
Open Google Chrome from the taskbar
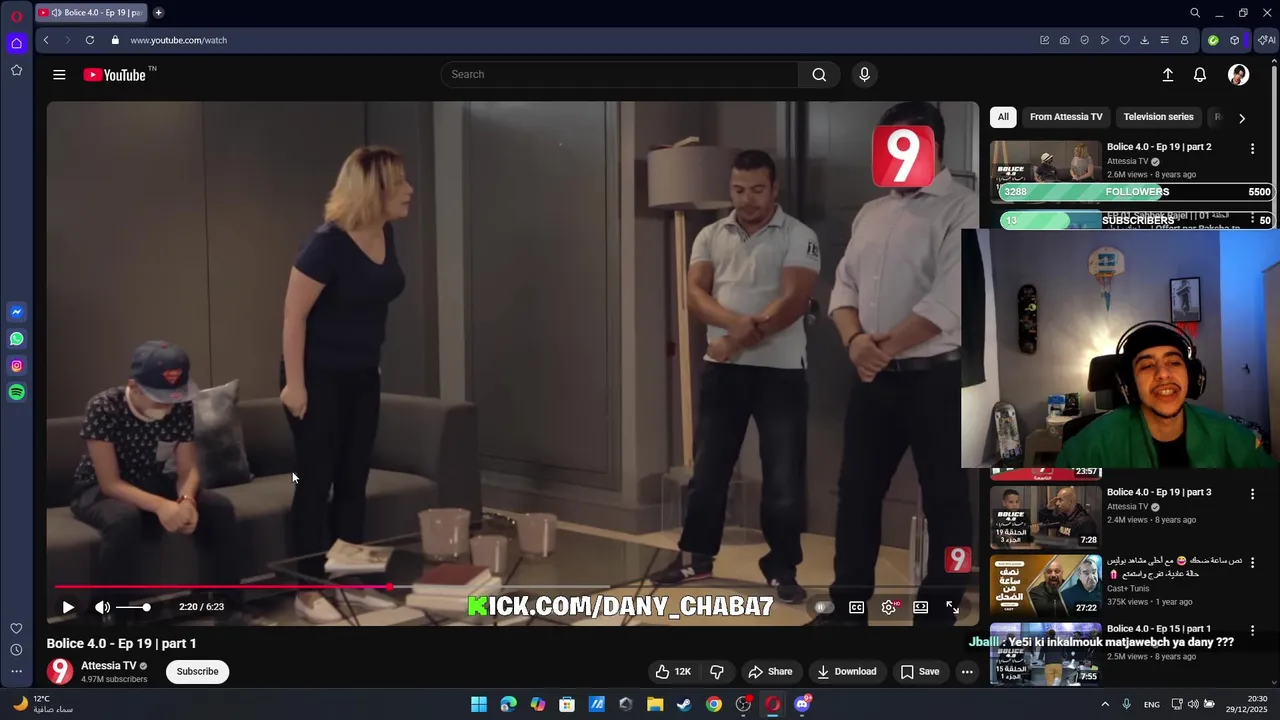(x=713, y=704)
